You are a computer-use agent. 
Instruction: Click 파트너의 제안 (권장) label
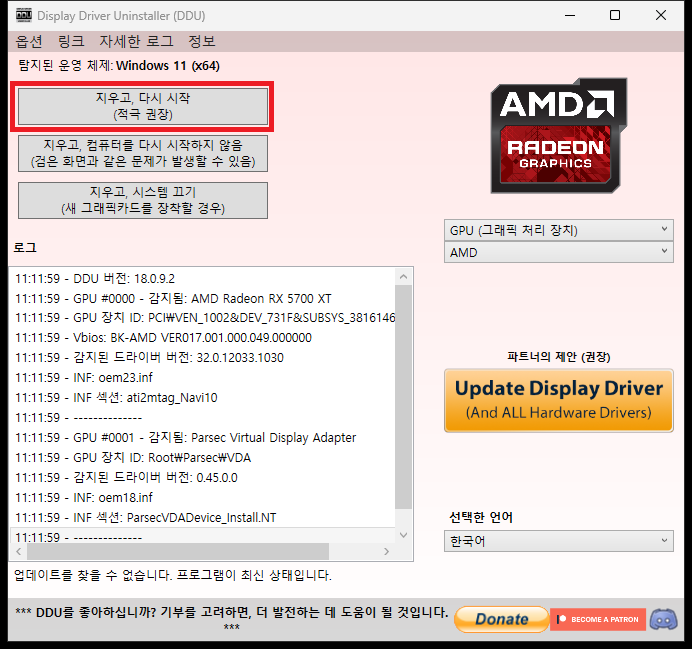click(559, 356)
